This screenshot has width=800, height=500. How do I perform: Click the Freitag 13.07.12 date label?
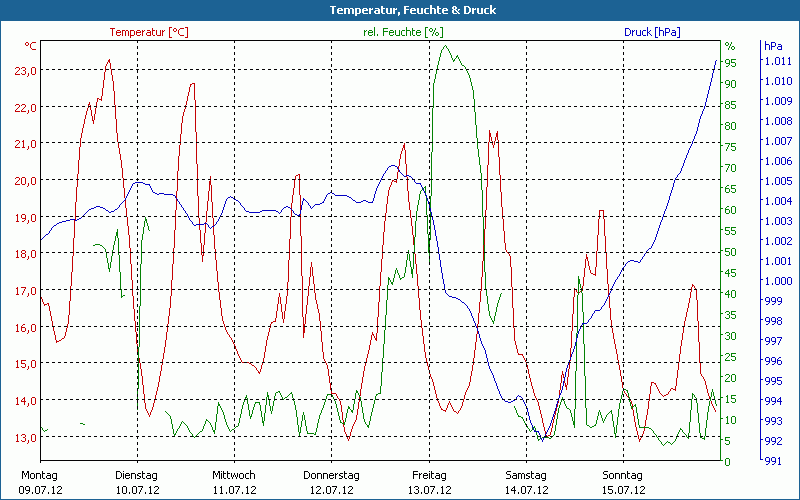[x=428, y=482]
